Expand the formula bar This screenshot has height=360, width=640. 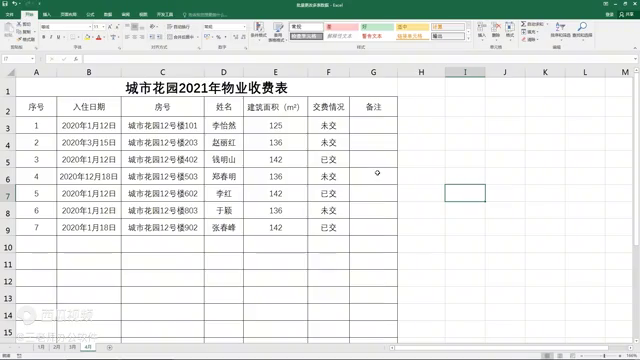pyautogui.click(x=635, y=59)
